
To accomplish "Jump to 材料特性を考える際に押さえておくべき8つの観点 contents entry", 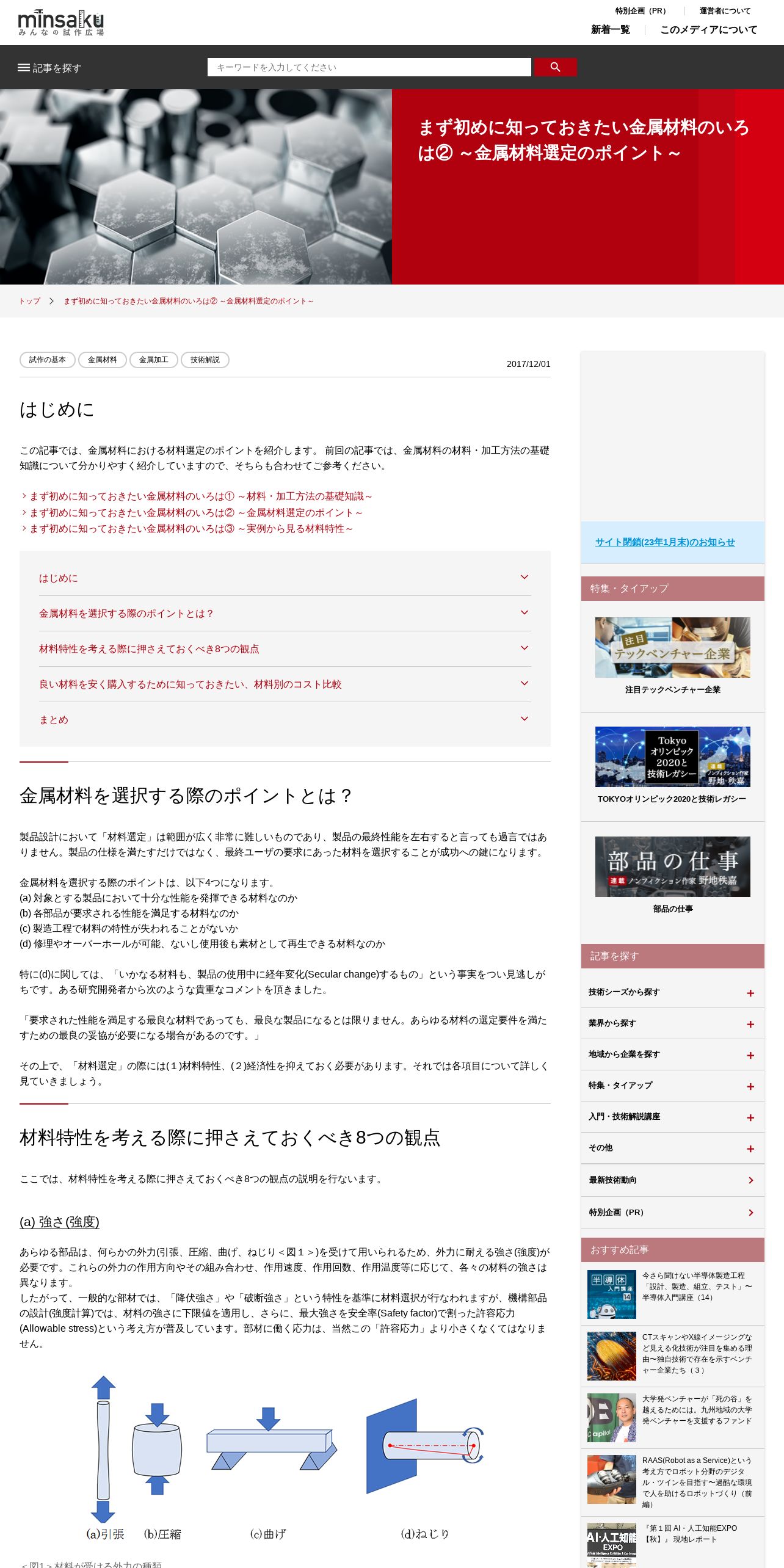I will [149, 649].
